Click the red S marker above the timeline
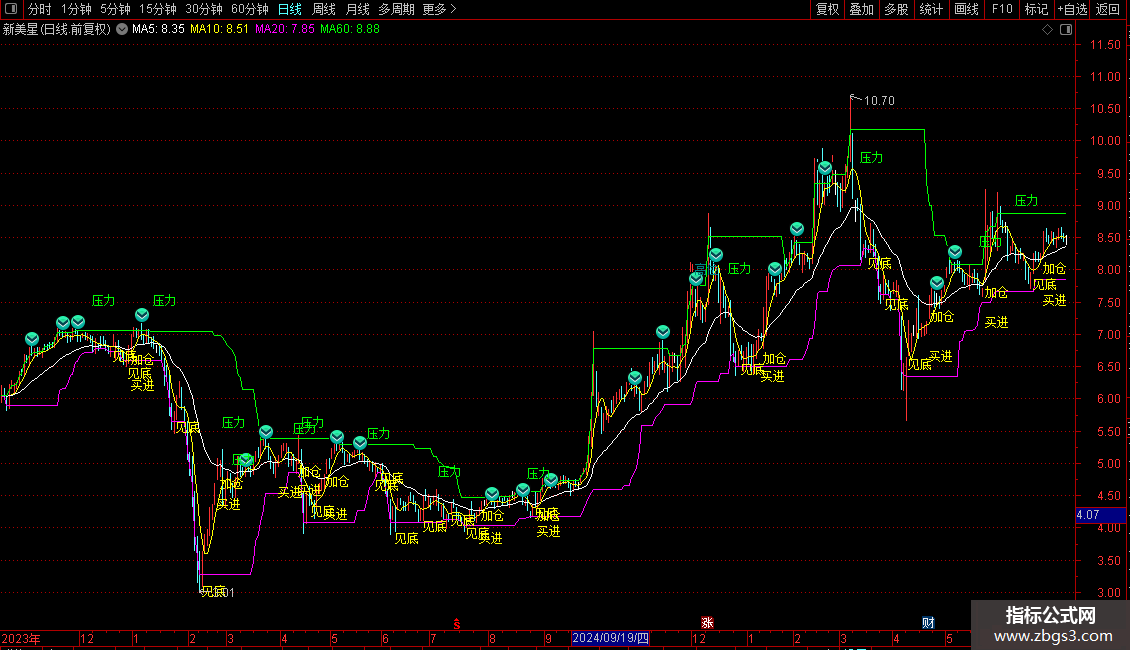1130x650 pixels. coord(457,624)
